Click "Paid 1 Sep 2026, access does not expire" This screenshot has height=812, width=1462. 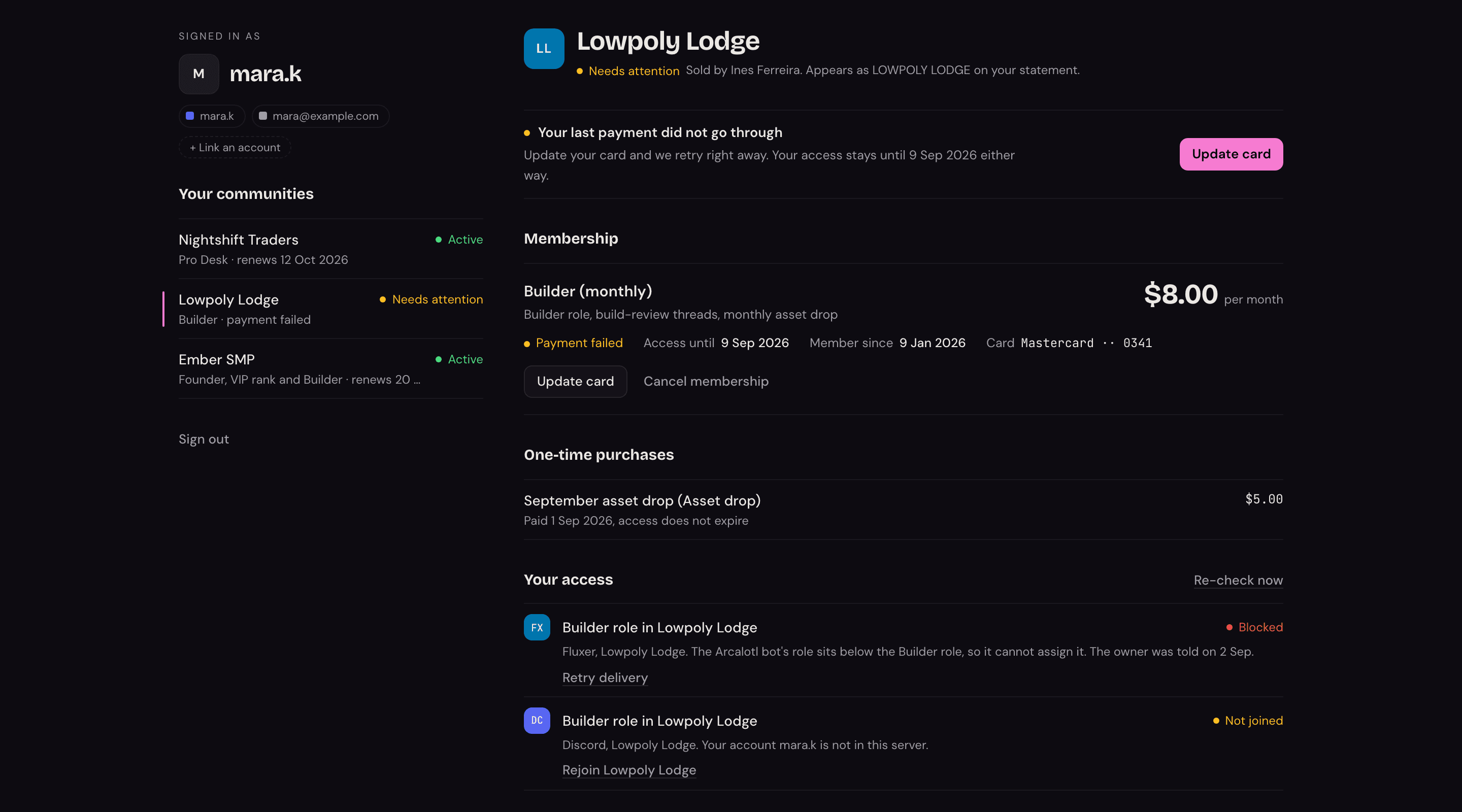(636, 520)
